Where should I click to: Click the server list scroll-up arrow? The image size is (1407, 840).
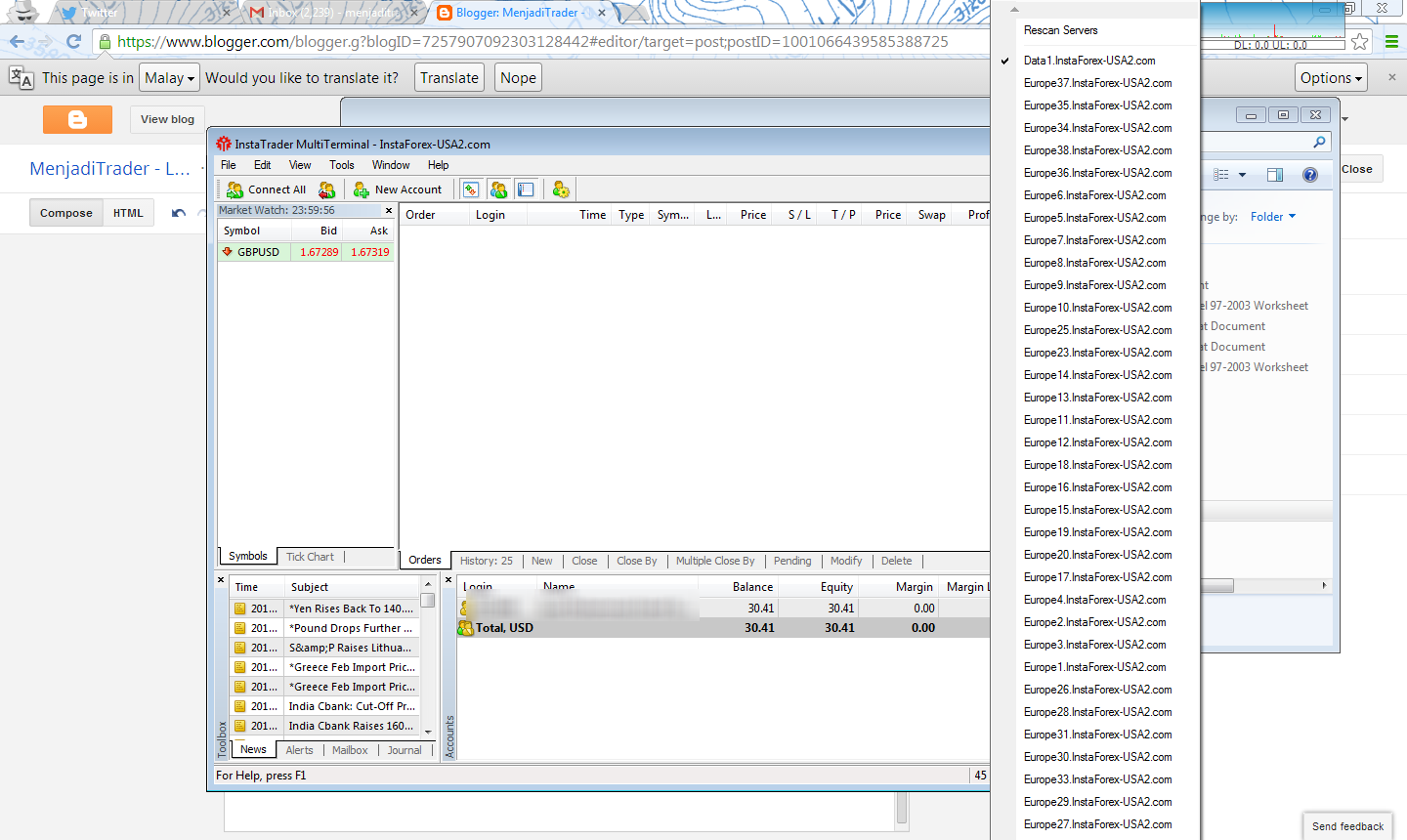coord(1014,10)
